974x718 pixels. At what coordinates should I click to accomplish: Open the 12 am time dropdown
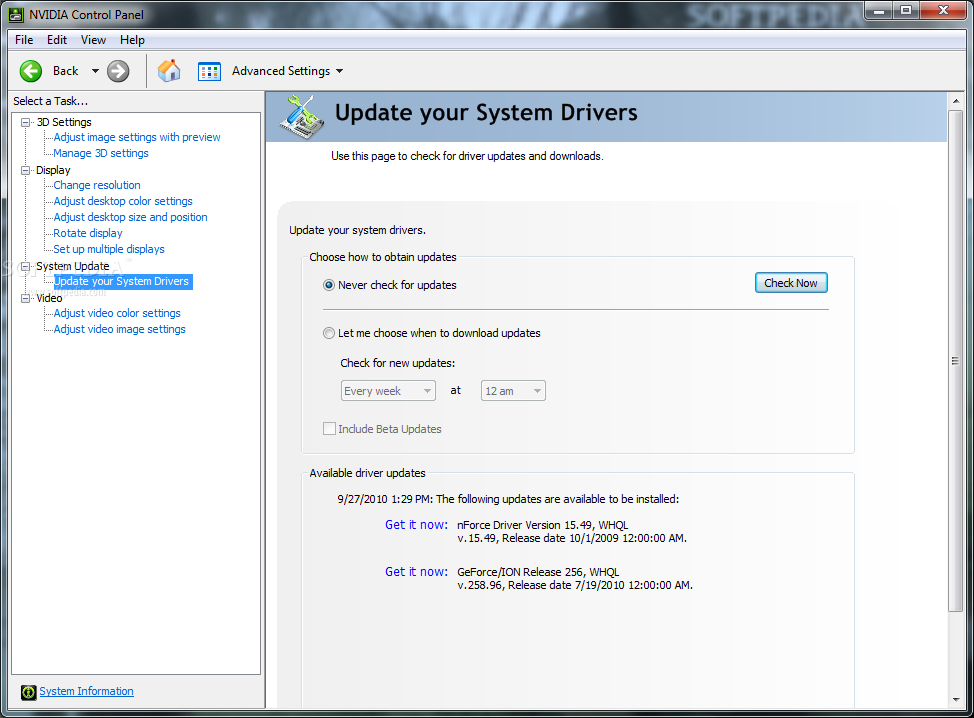tap(513, 391)
